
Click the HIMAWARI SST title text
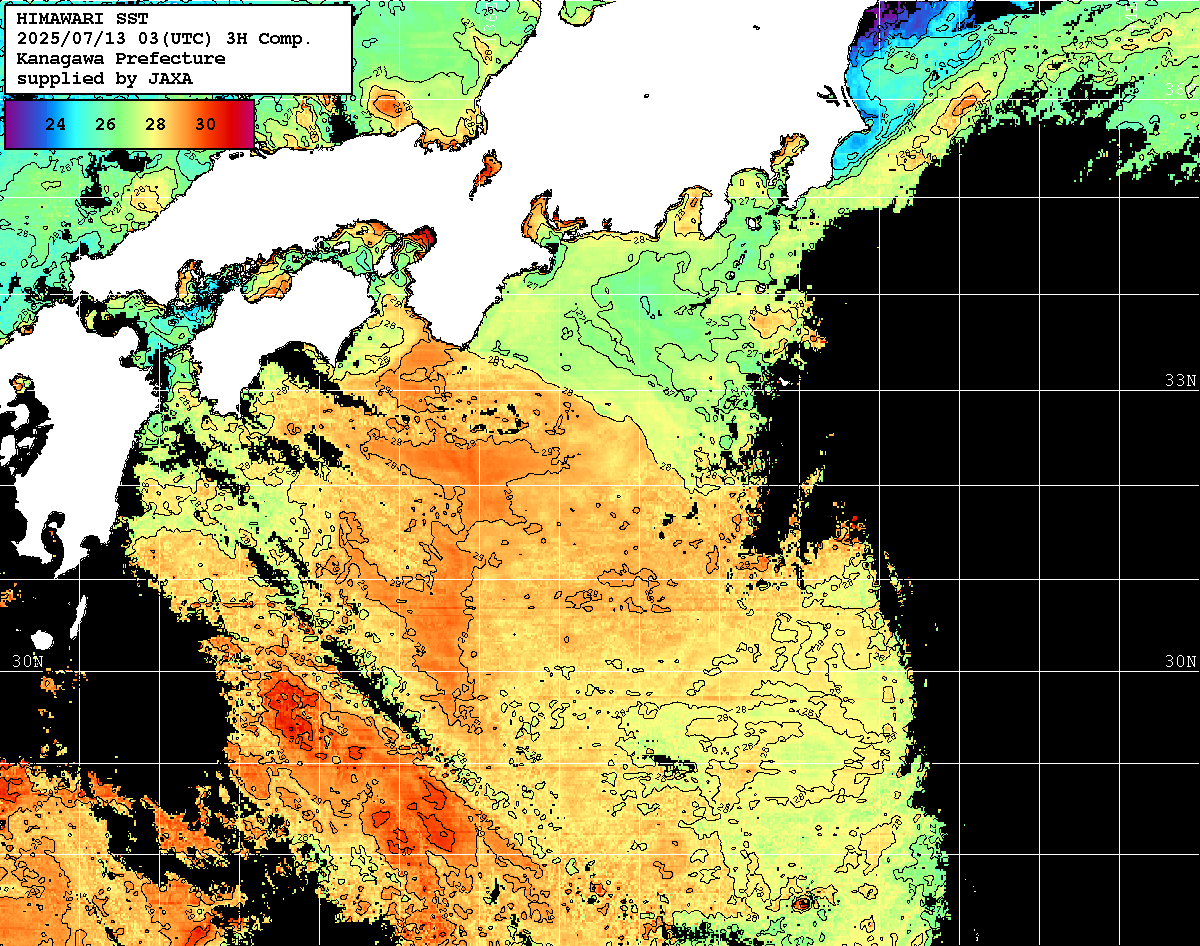82,19
